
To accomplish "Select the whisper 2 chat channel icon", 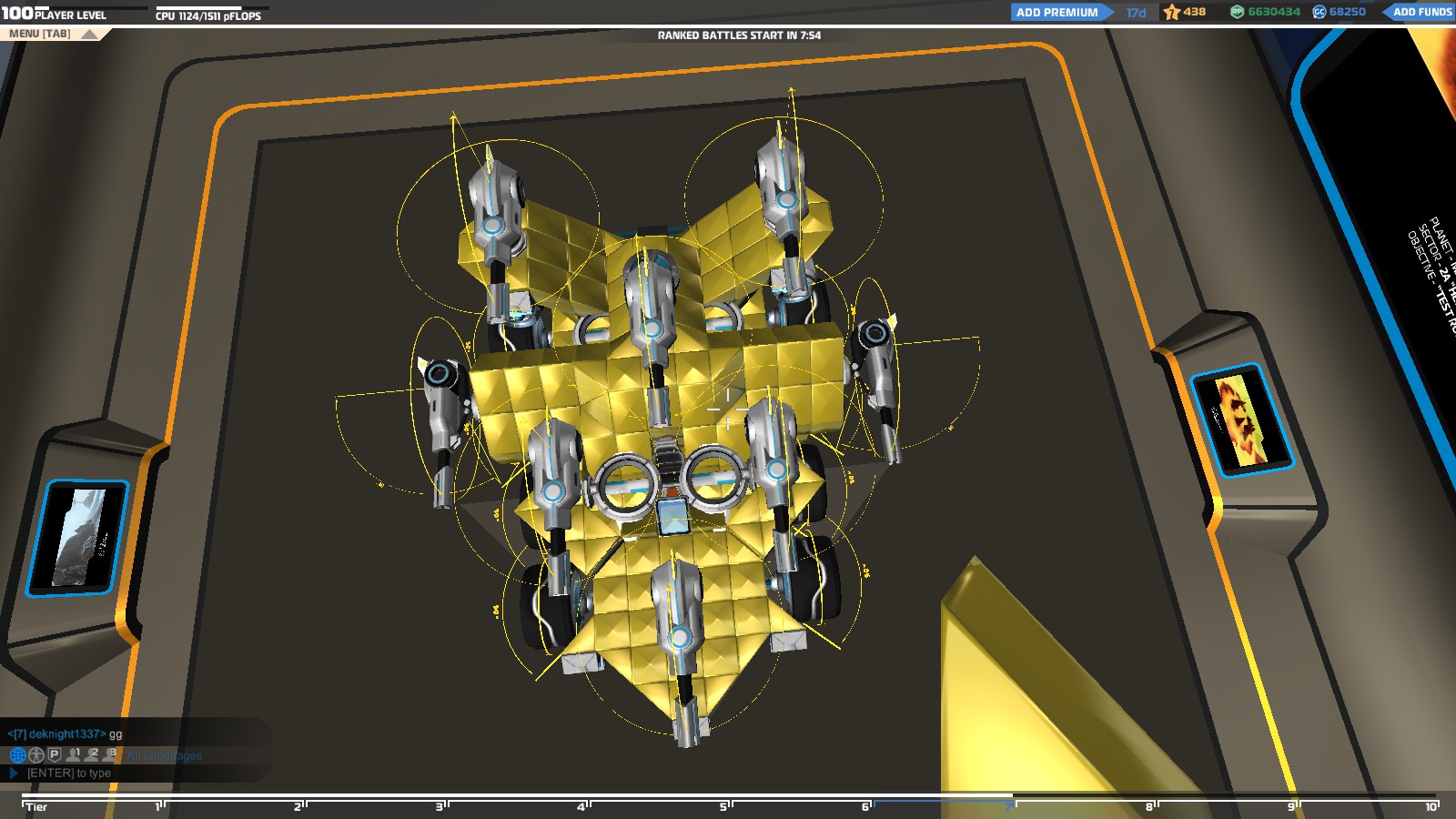I will tap(91, 755).
